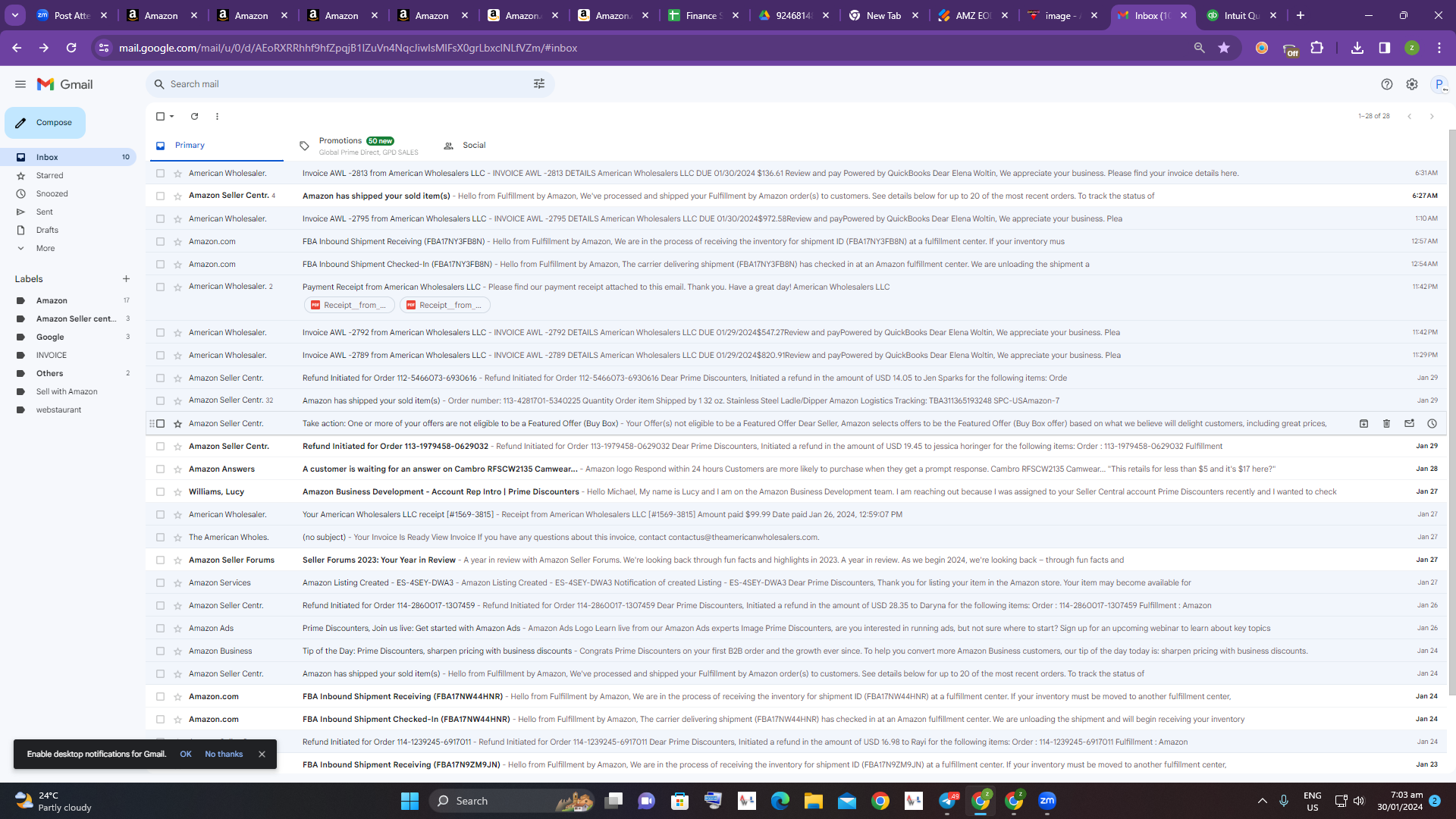The height and width of the screenshot is (819, 1456).
Task: Snooze the 'Take action' Featured Offer email
Action: pos(1432,423)
